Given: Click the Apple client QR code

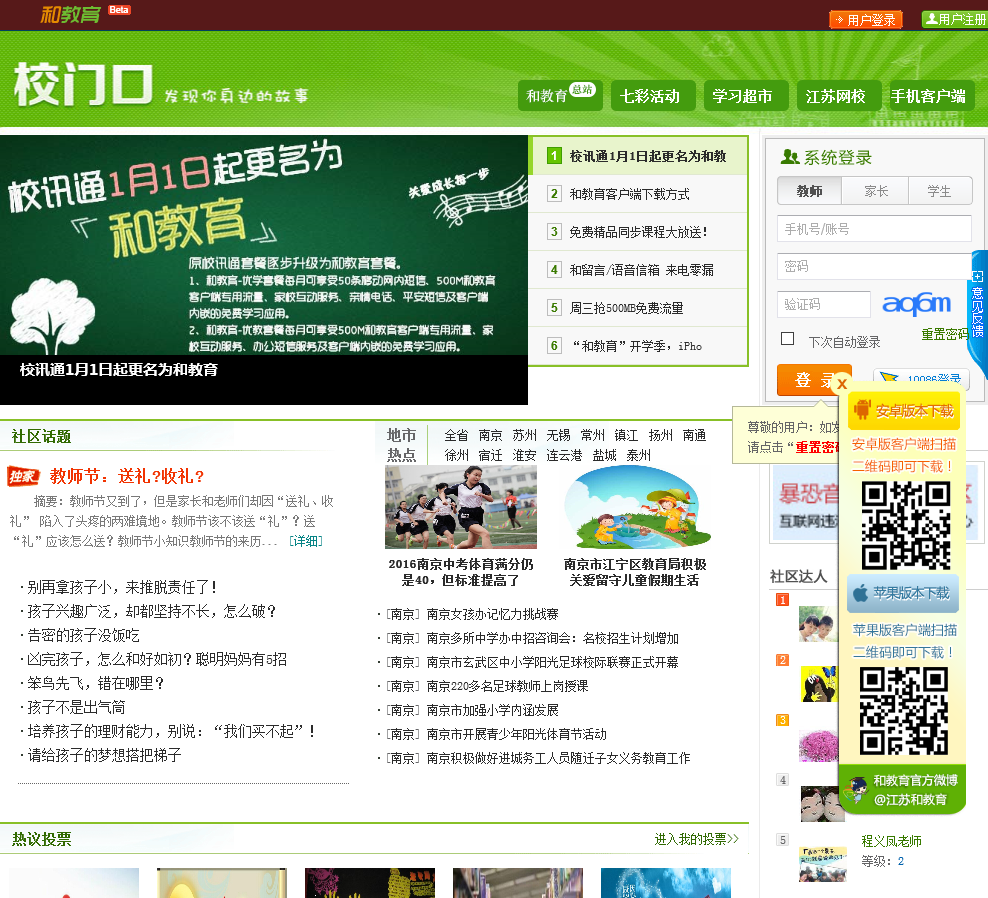Looking at the screenshot, I should (904, 711).
